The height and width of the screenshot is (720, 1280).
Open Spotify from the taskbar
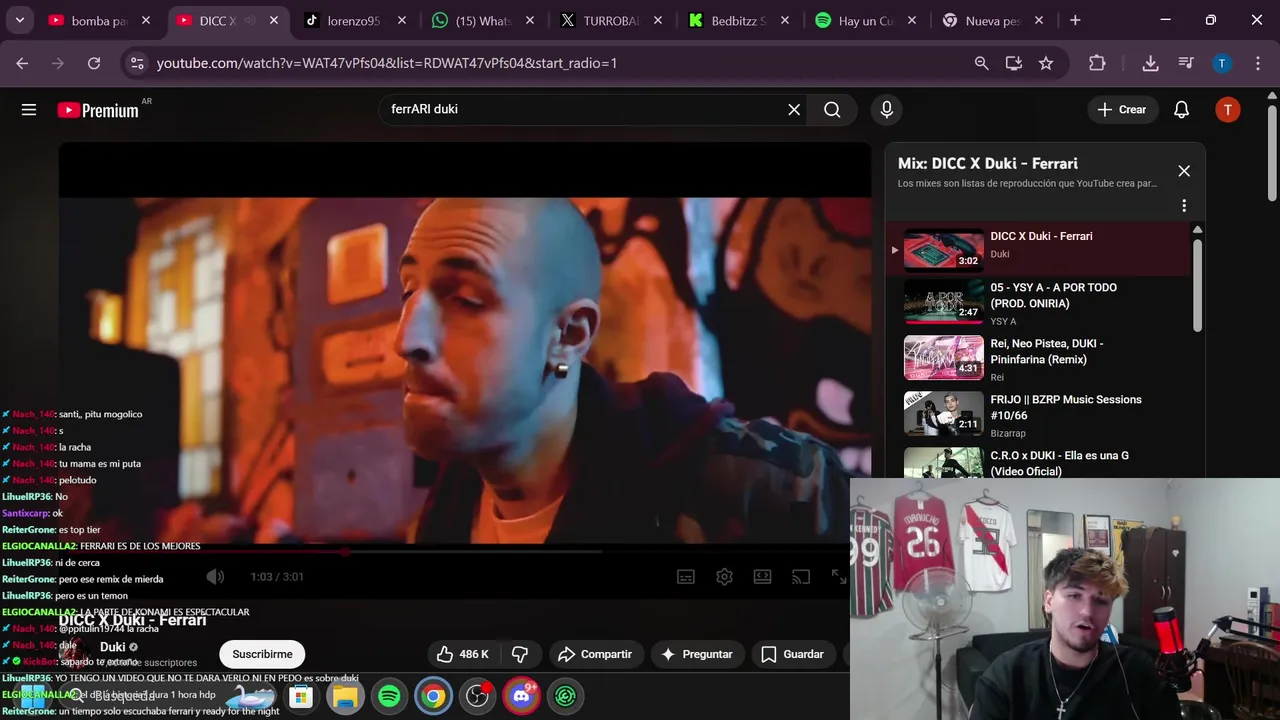(390, 696)
